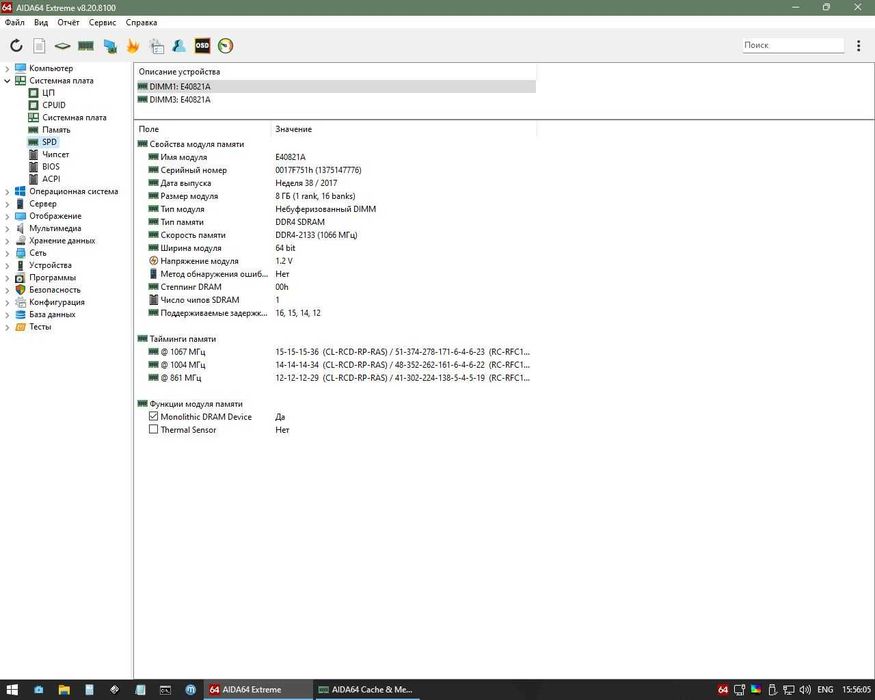Screen dimensions: 875x700
Task: Collapse the Системная плата tree node
Action: (x=8, y=81)
